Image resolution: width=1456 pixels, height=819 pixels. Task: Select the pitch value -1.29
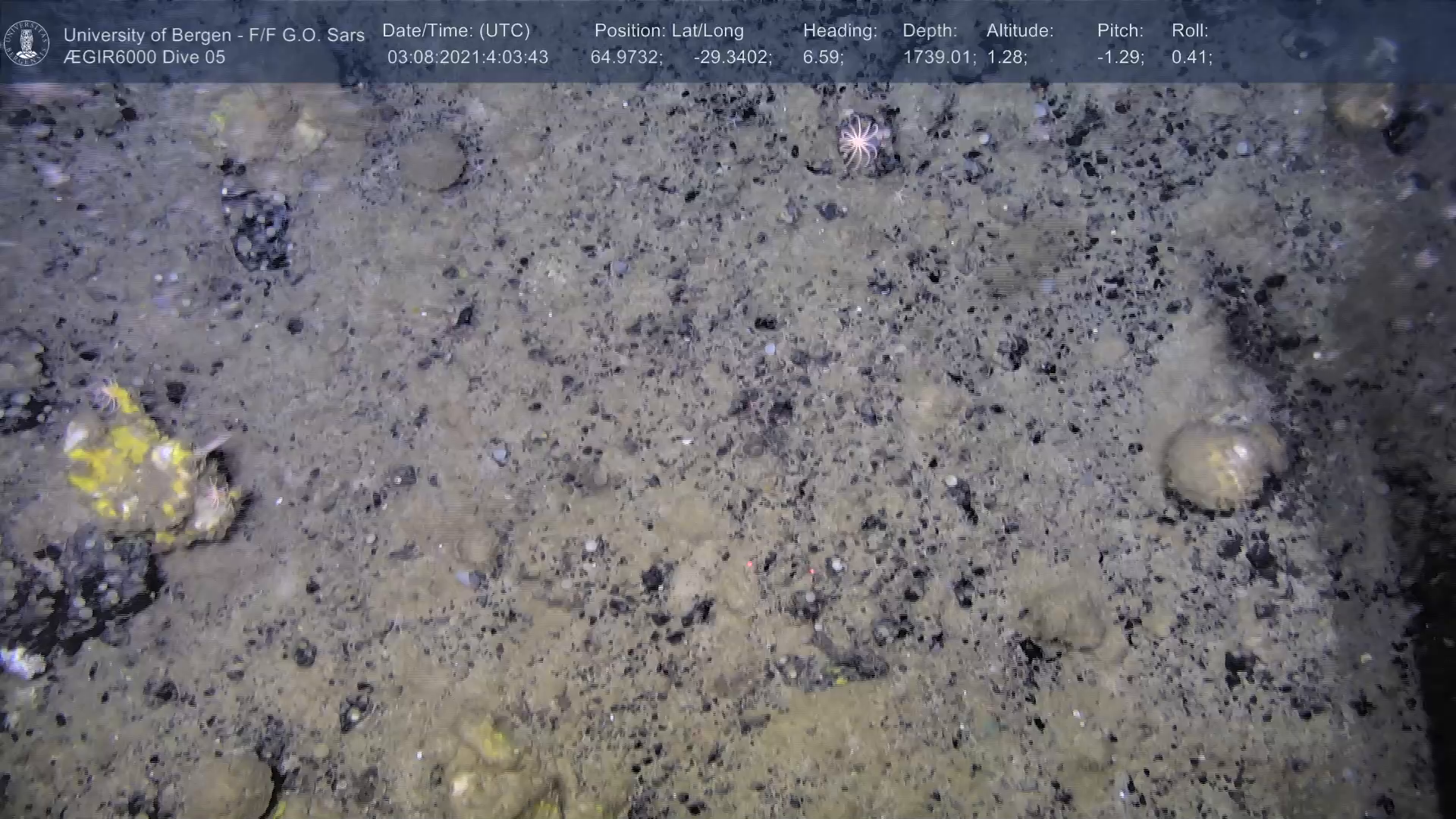click(x=1120, y=58)
